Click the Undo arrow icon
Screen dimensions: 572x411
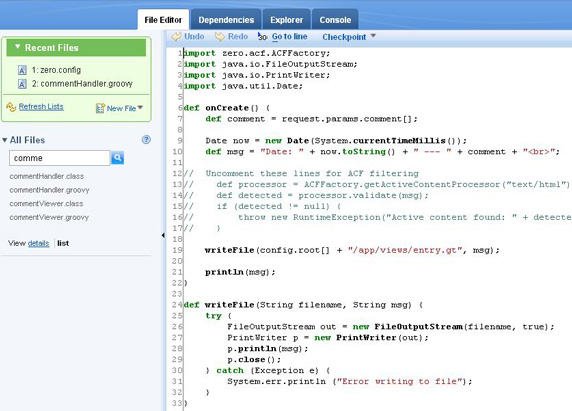(x=177, y=36)
